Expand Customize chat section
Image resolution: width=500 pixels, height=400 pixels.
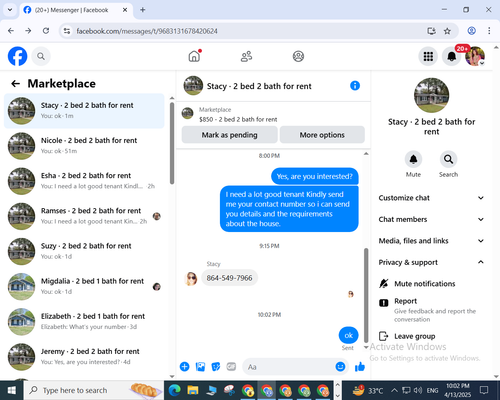pos(431,198)
